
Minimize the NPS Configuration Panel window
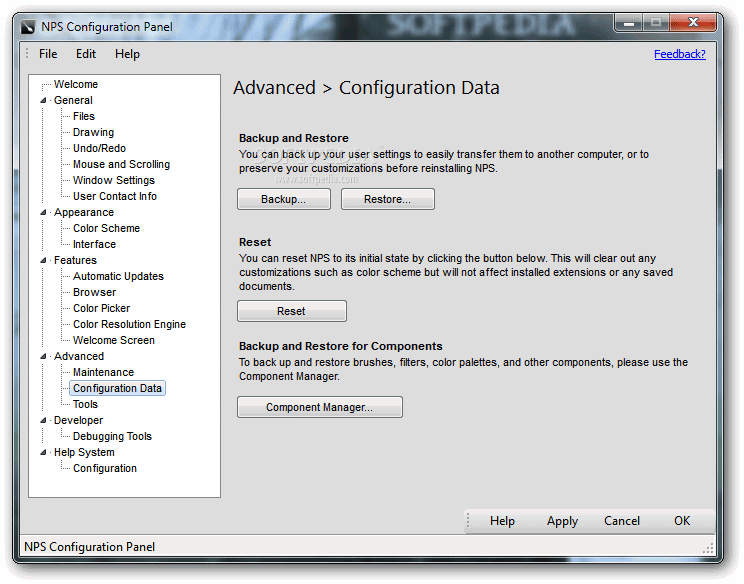[629, 23]
